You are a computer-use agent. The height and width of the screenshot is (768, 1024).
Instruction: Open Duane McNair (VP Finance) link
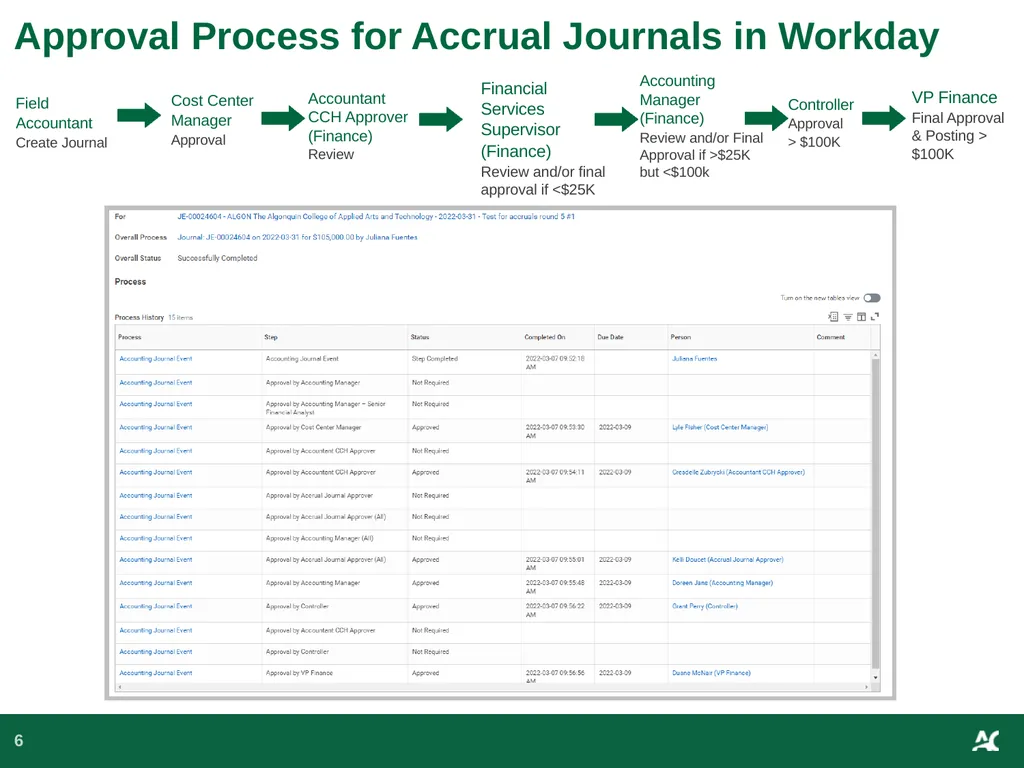click(711, 673)
